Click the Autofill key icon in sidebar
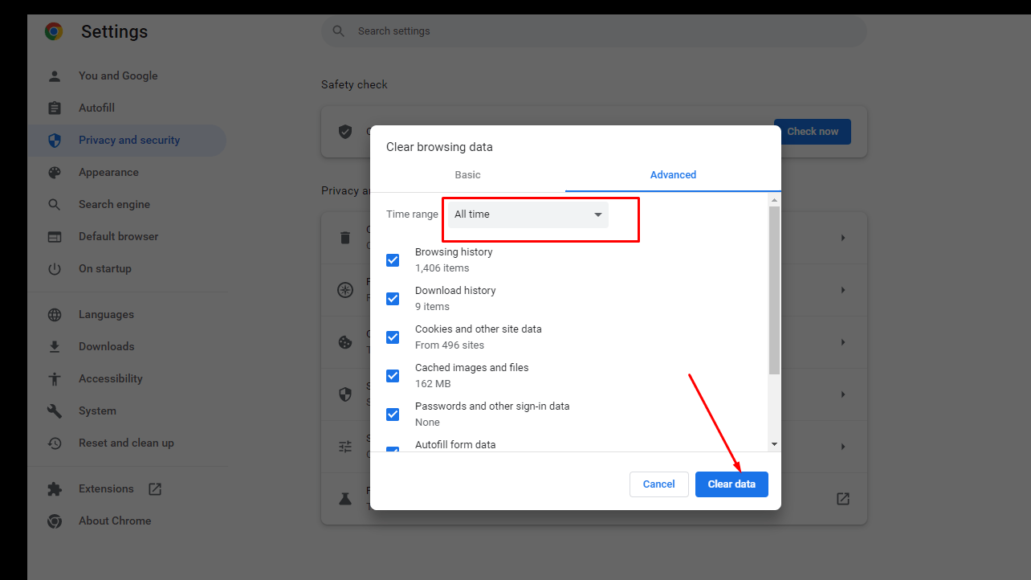This screenshot has width=1031, height=580. click(54, 107)
